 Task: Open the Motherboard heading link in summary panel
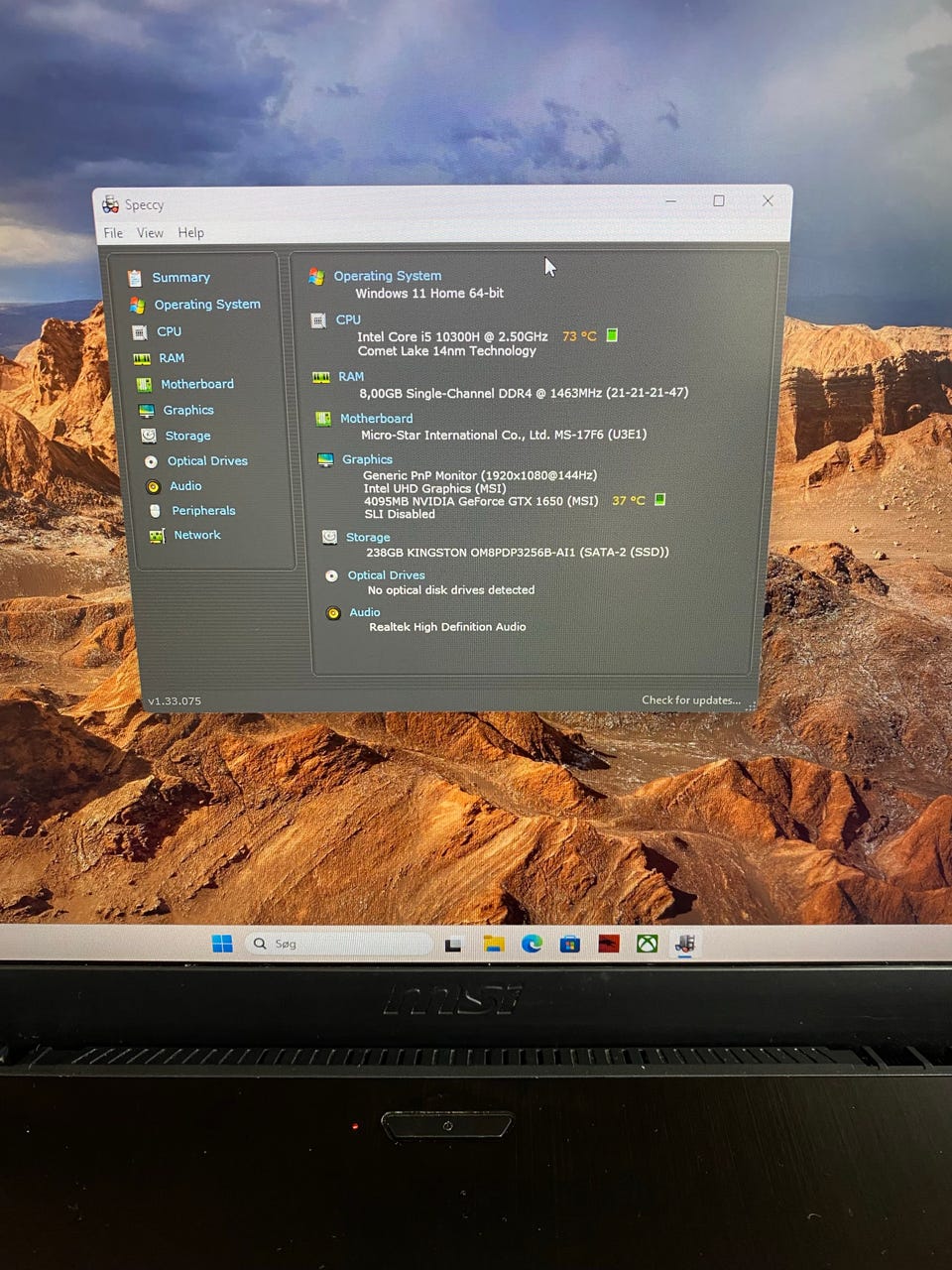click(376, 419)
